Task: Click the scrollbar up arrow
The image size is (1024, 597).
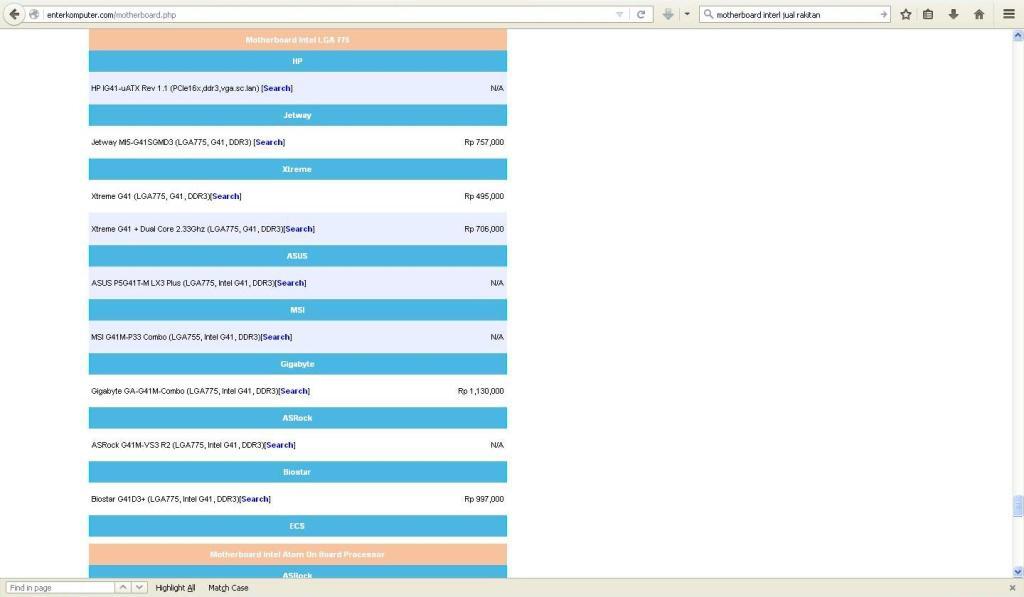Action: click(x=1017, y=36)
